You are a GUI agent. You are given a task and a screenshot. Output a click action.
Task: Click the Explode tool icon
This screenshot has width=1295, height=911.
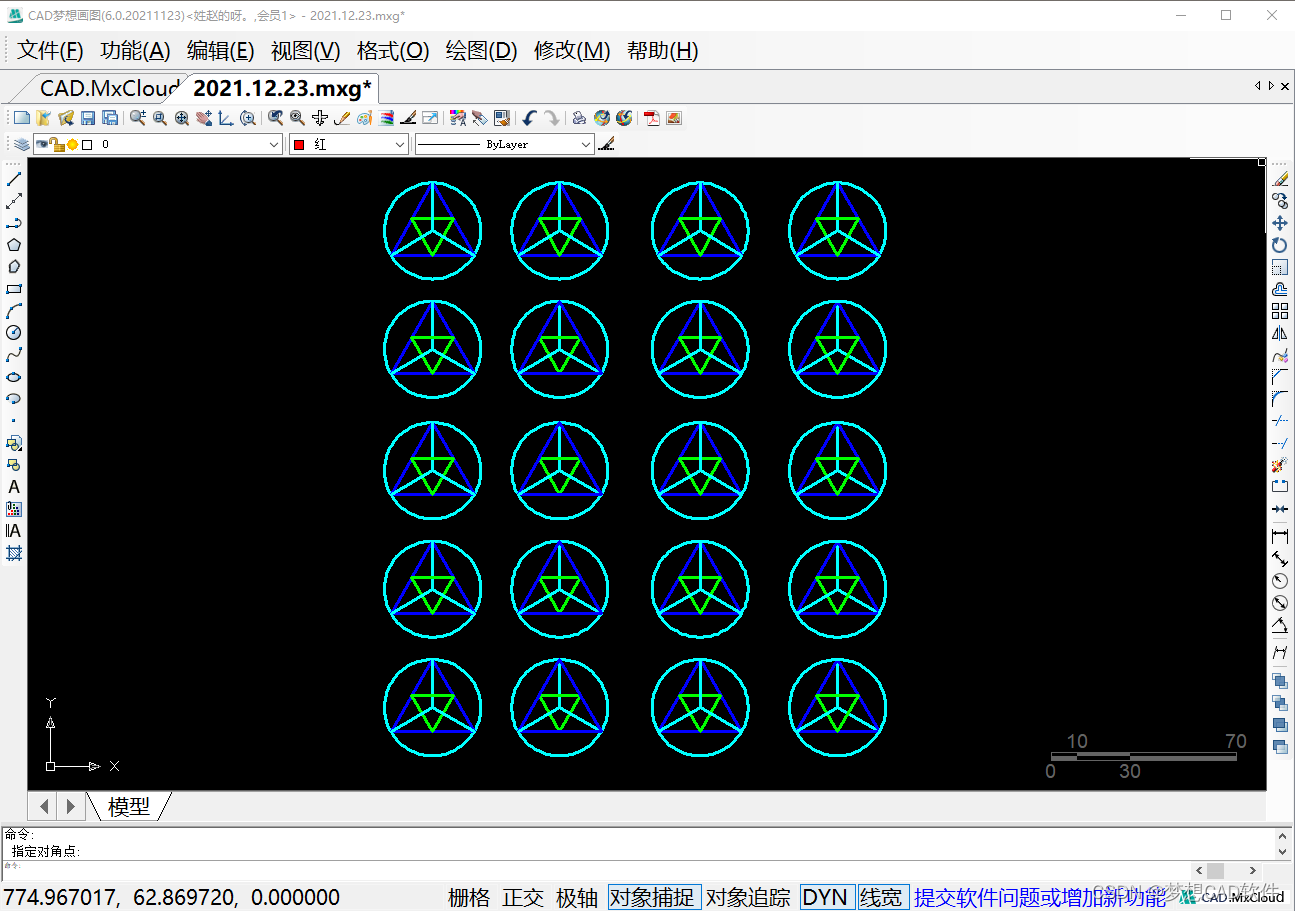pos(1280,465)
